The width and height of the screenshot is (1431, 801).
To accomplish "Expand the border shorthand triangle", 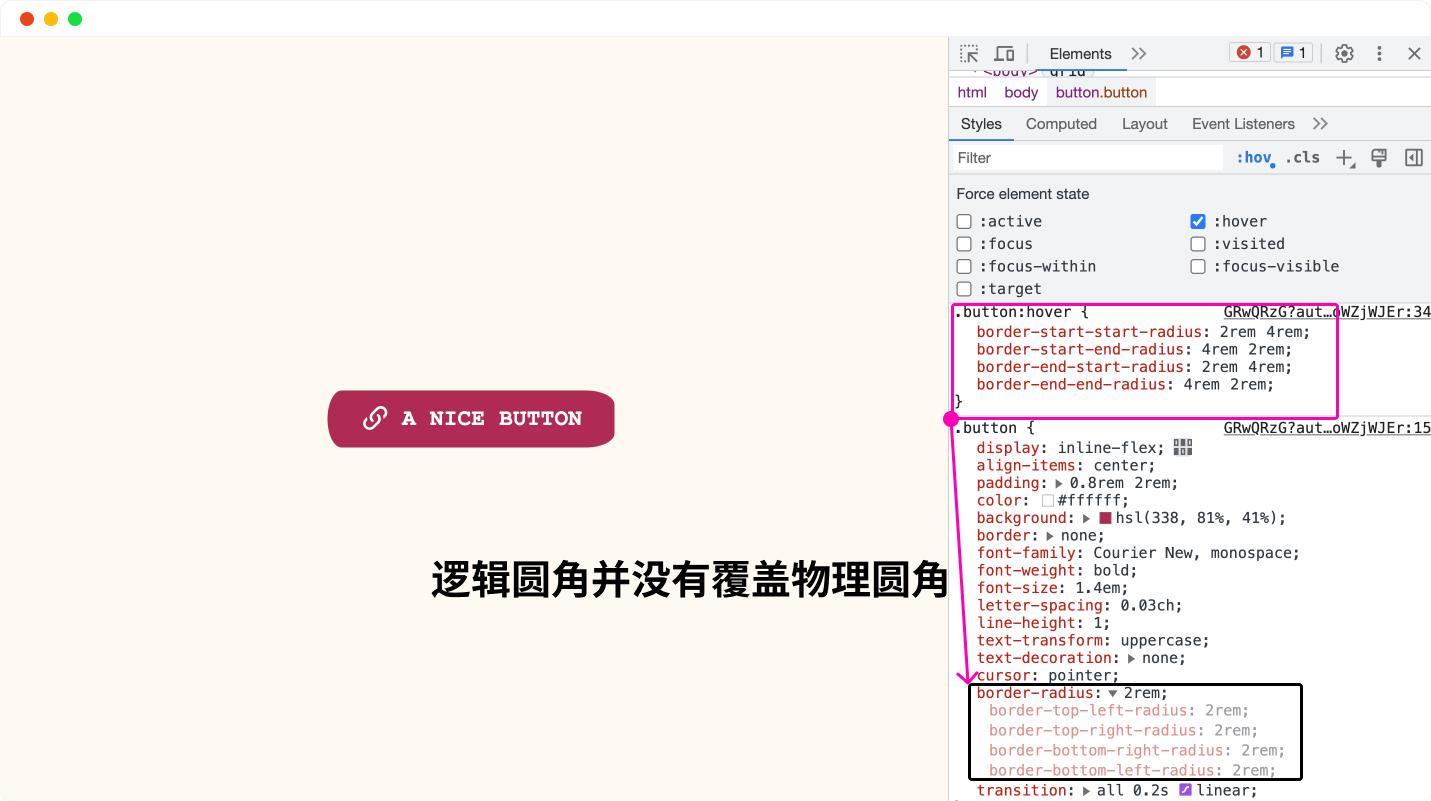I will tap(1050, 536).
